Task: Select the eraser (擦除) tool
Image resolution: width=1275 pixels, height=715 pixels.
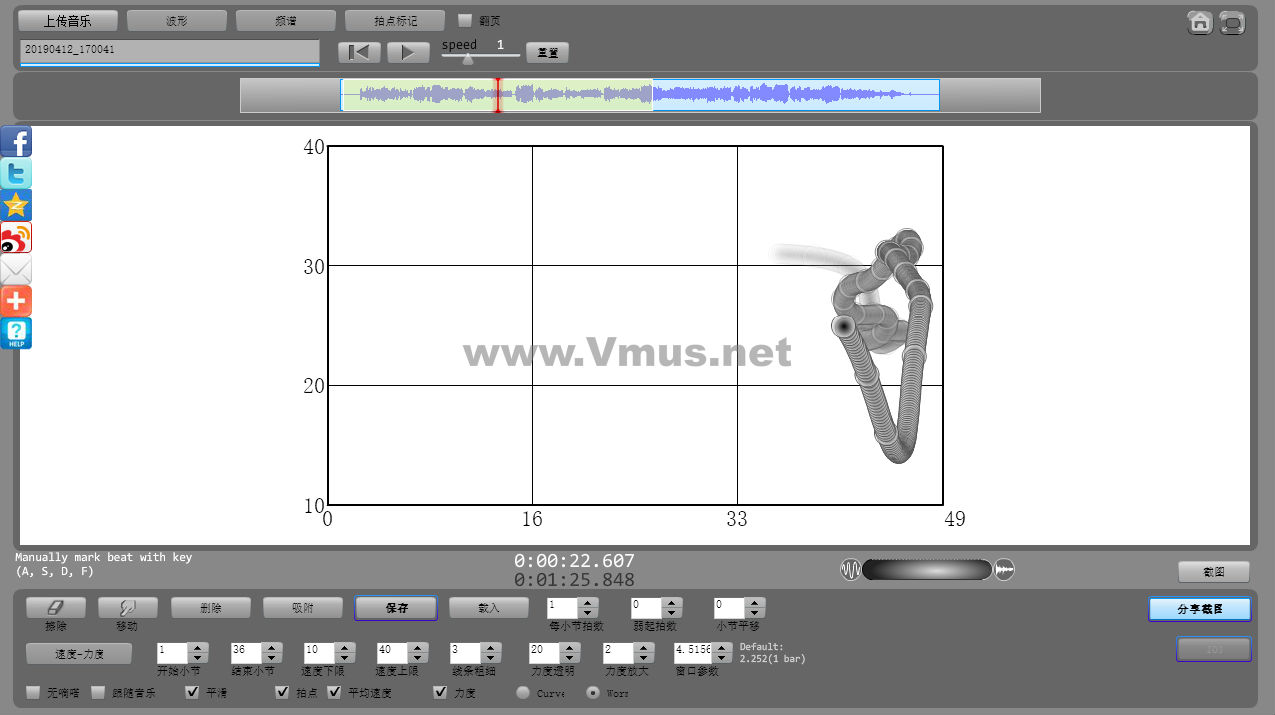Action: coord(56,607)
